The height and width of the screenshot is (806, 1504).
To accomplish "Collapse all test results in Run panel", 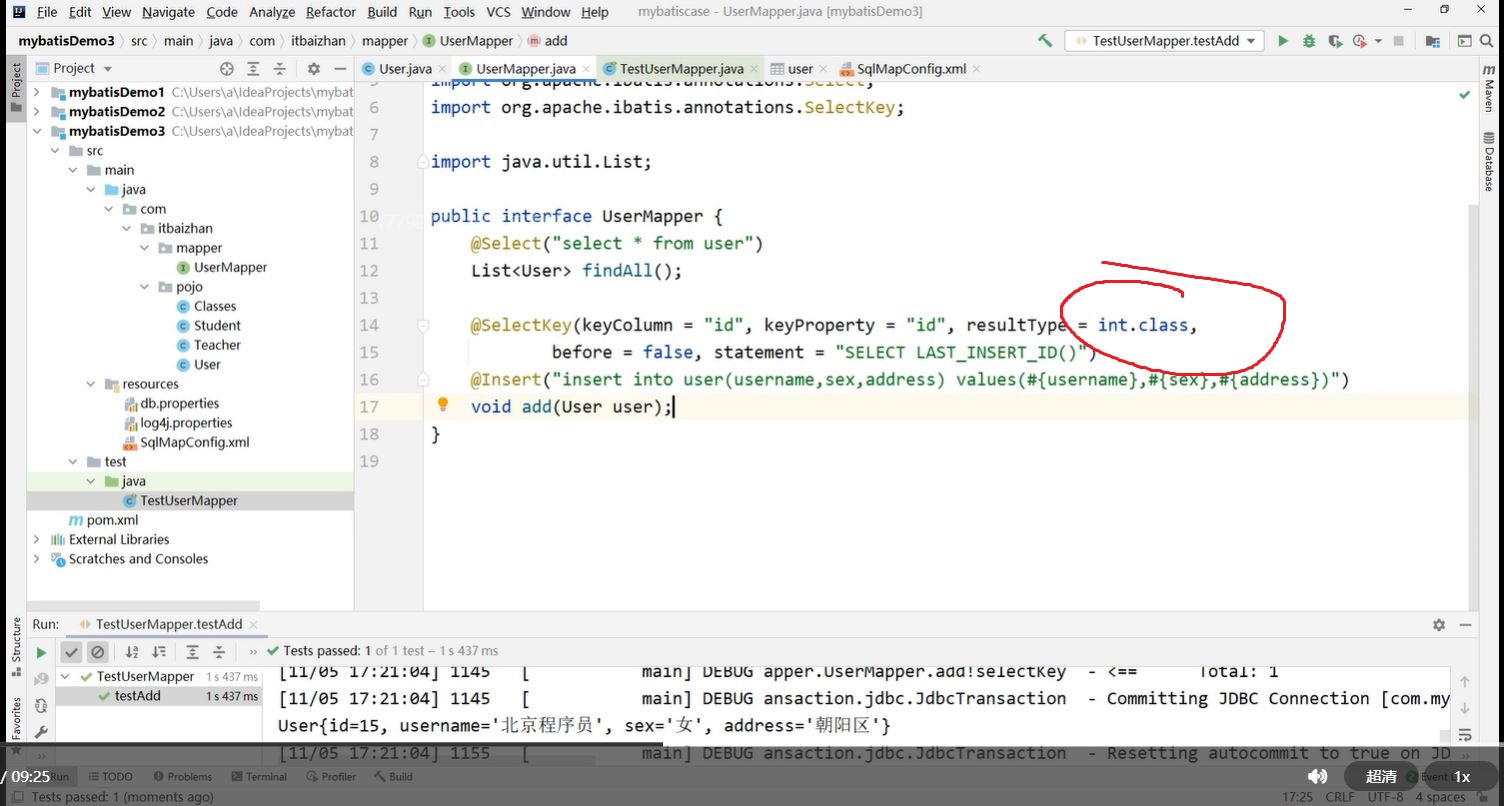I will tap(218, 652).
